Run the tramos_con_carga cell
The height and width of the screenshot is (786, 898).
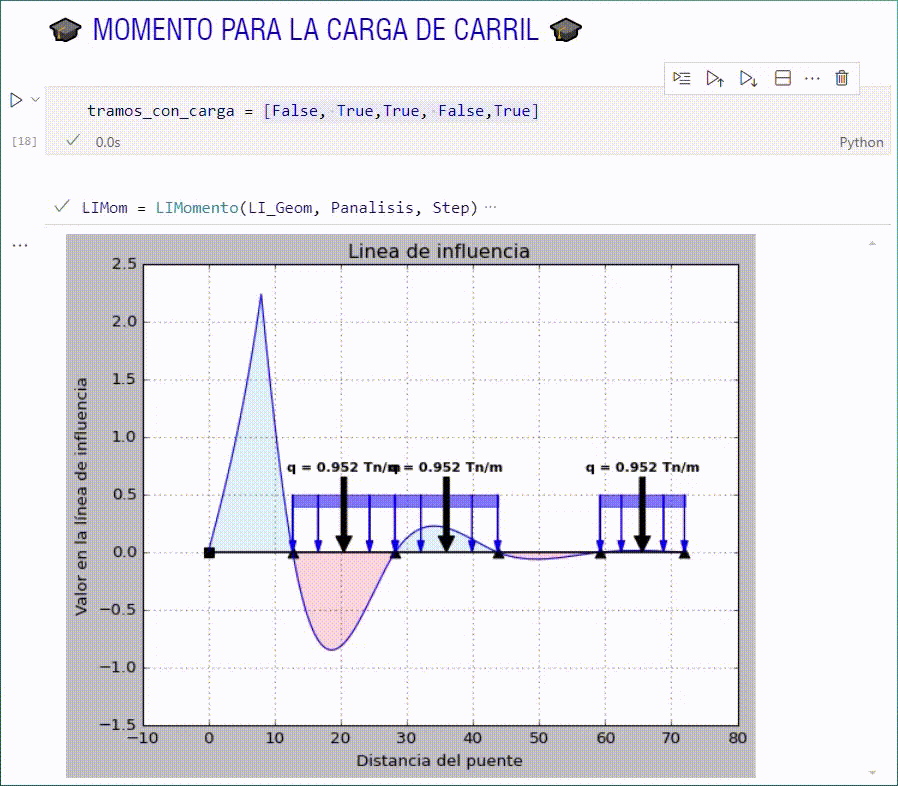tap(15, 100)
